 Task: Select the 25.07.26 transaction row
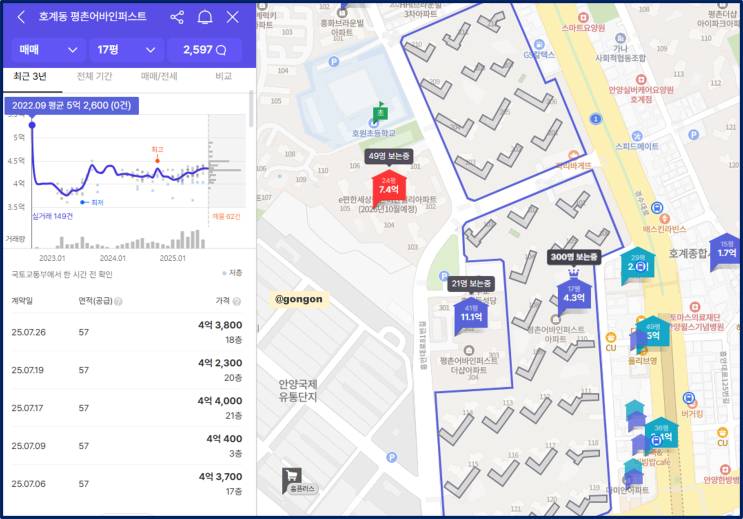coord(127,332)
